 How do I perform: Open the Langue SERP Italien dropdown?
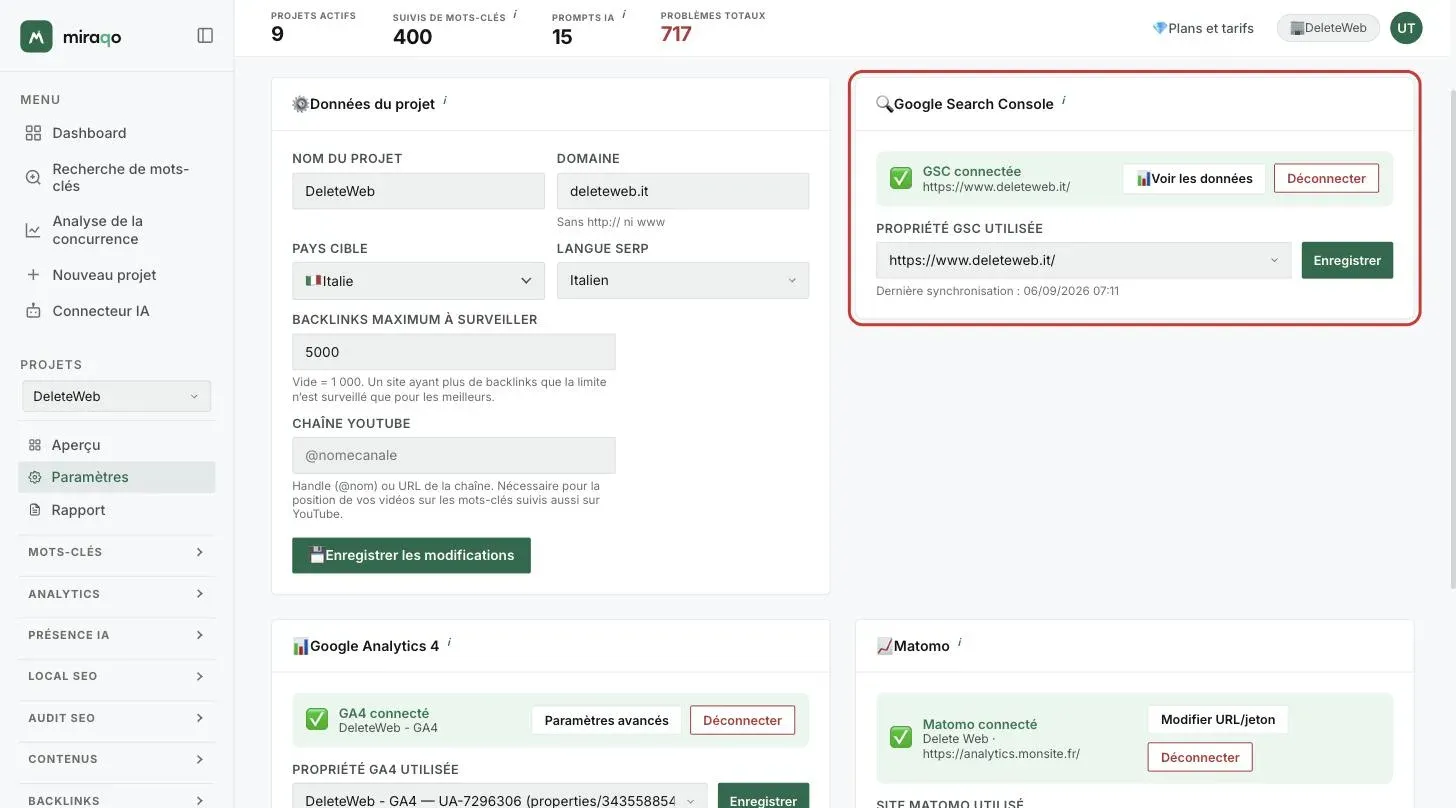pos(683,281)
